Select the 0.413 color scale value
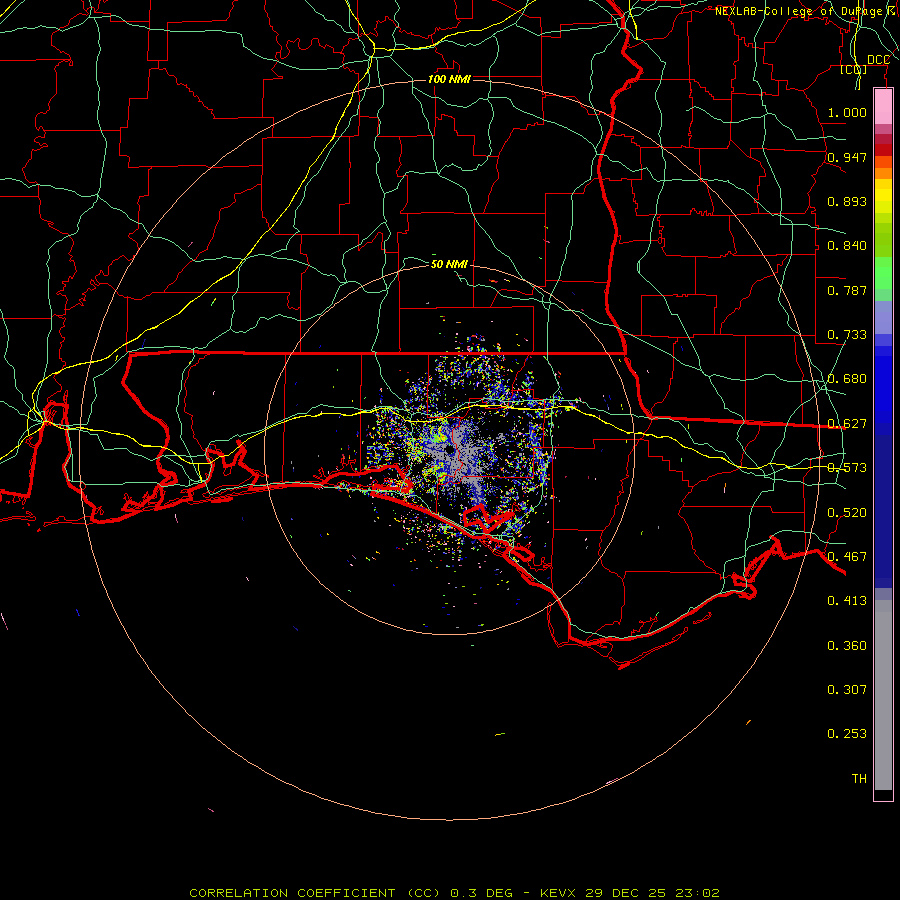 point(847,601)
